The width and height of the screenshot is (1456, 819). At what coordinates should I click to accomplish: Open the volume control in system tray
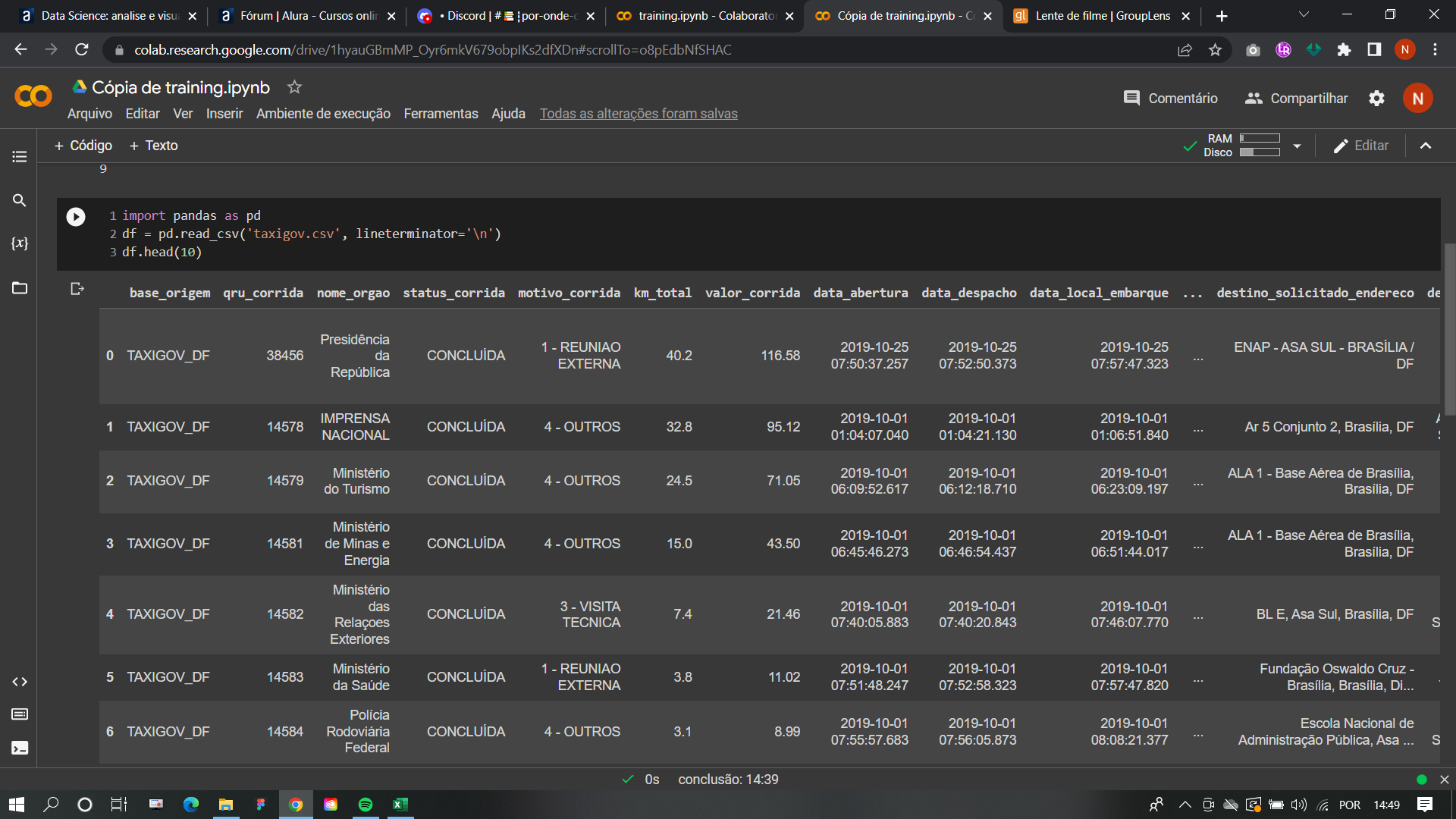click(x=1299, y=805)
